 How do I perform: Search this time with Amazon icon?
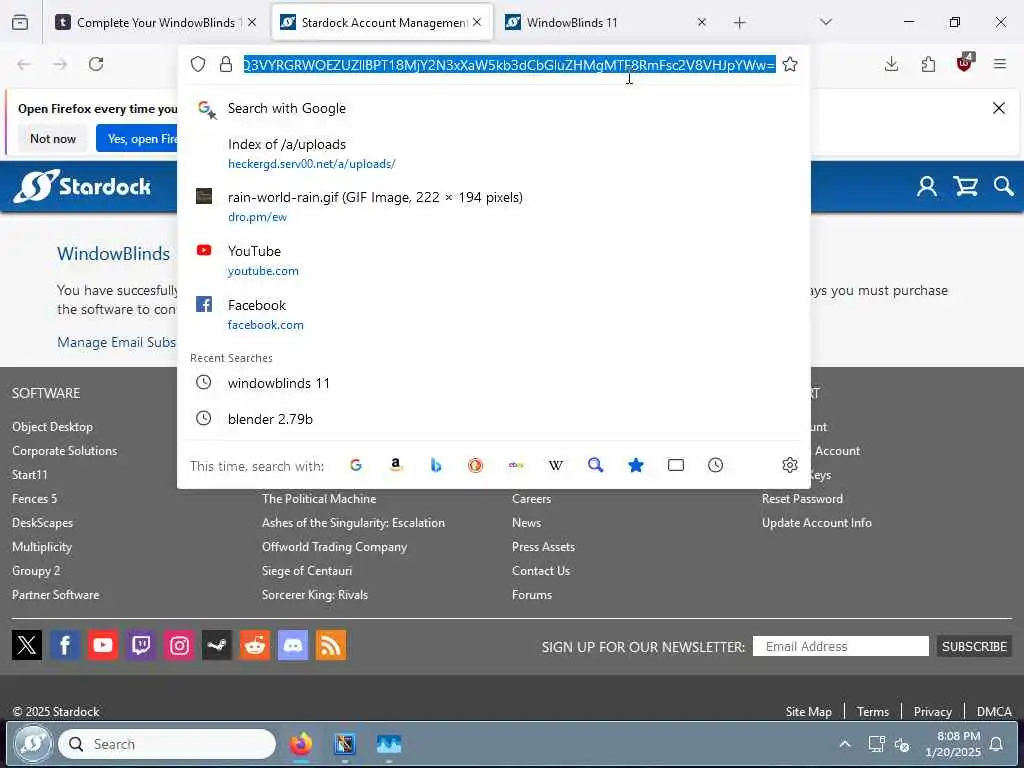[x=396, y=465]
